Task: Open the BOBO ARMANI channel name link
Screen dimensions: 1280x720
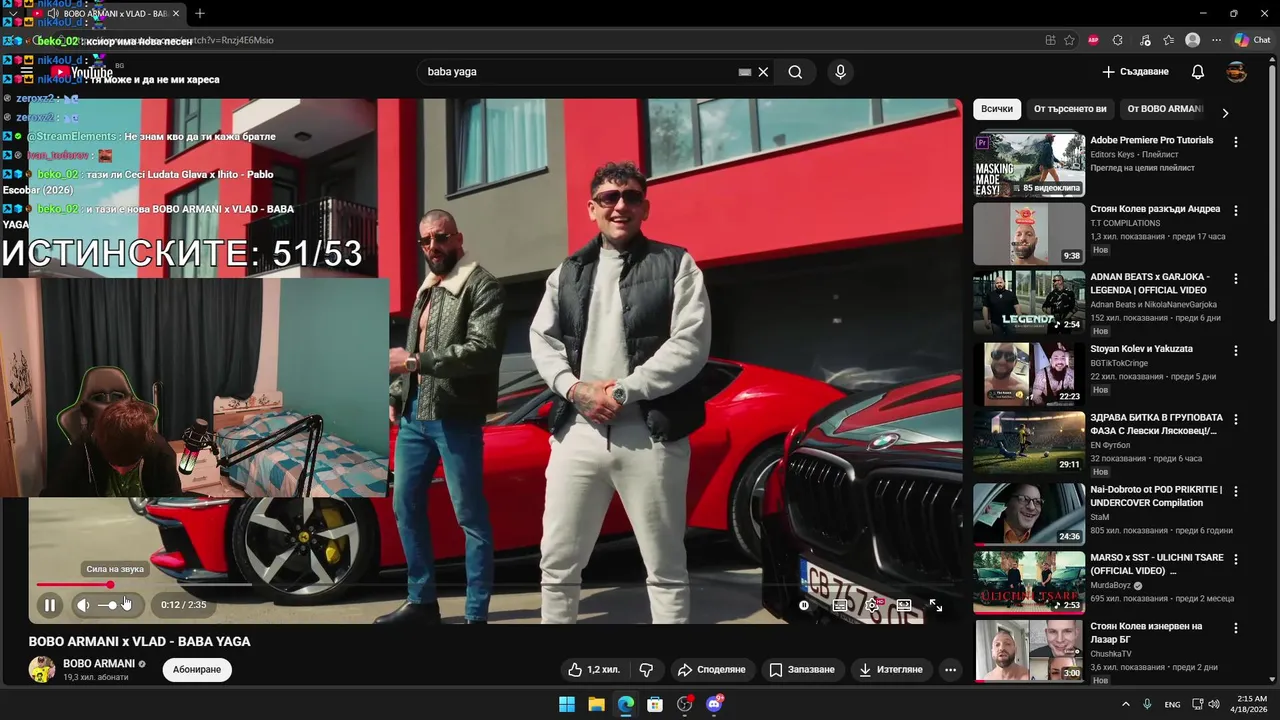Action: point(99,663)
